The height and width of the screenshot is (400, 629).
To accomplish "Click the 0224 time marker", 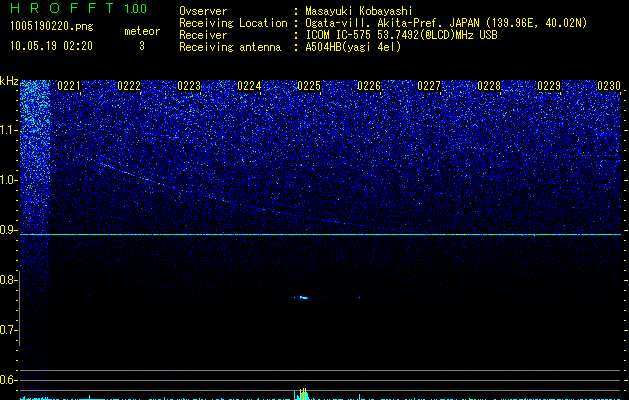I will pyautogui.click(x=249, y=86).
